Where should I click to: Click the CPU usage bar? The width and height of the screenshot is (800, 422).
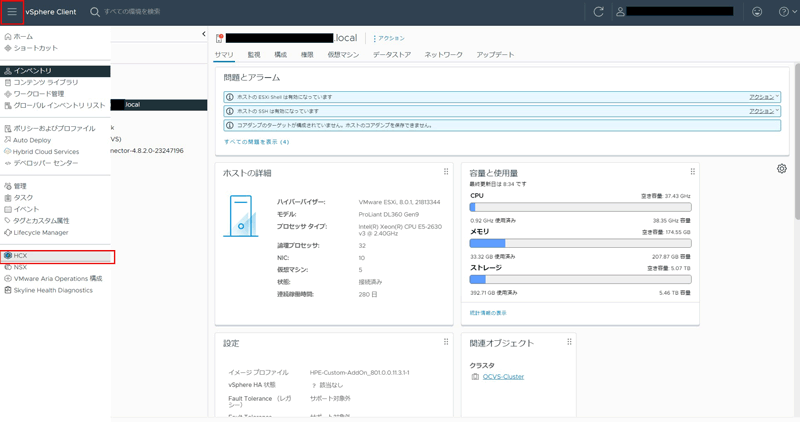pyautogui.click(x=581, y=207)
